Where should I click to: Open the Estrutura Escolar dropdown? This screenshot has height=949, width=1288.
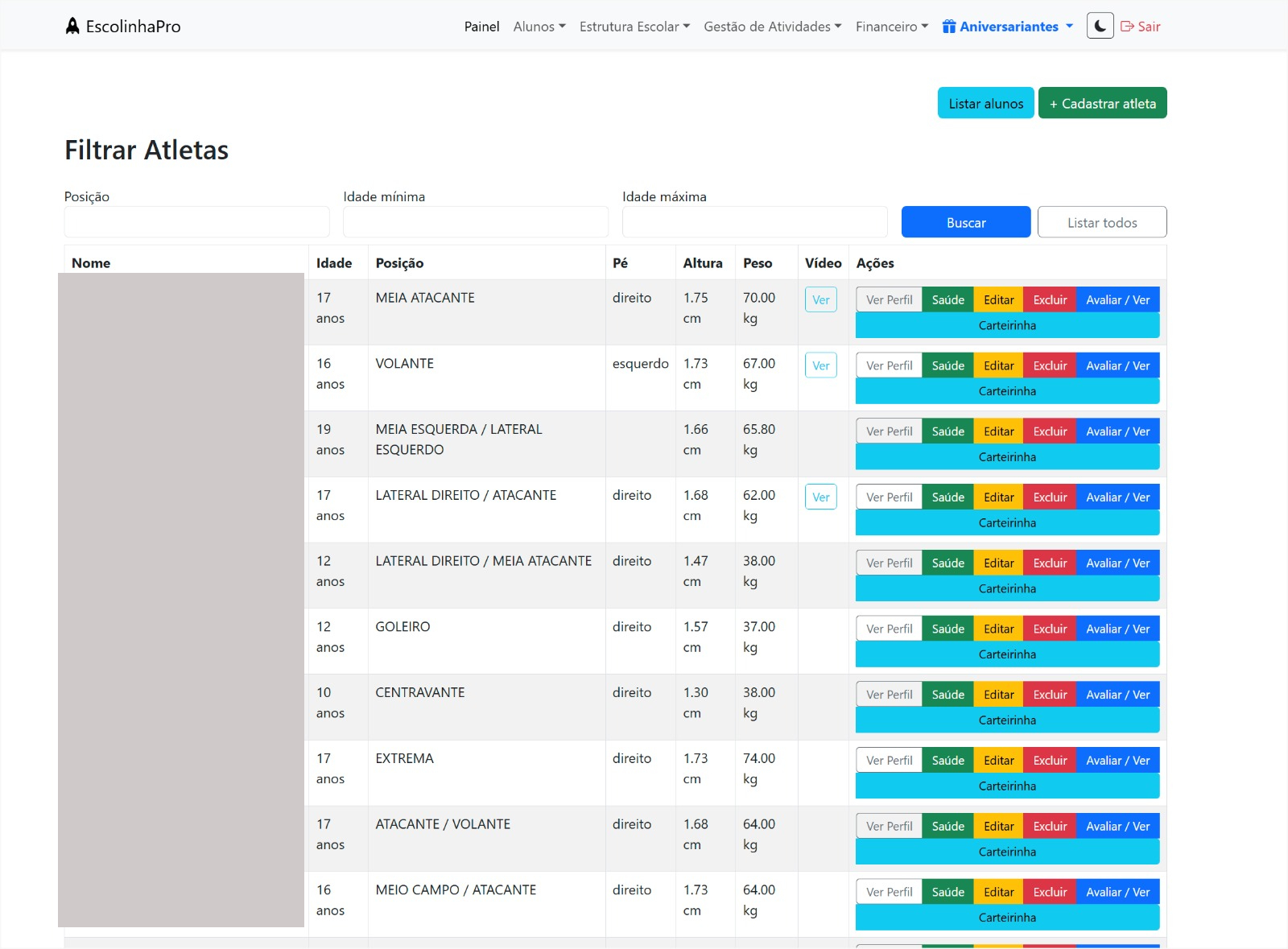coord(634,27)
